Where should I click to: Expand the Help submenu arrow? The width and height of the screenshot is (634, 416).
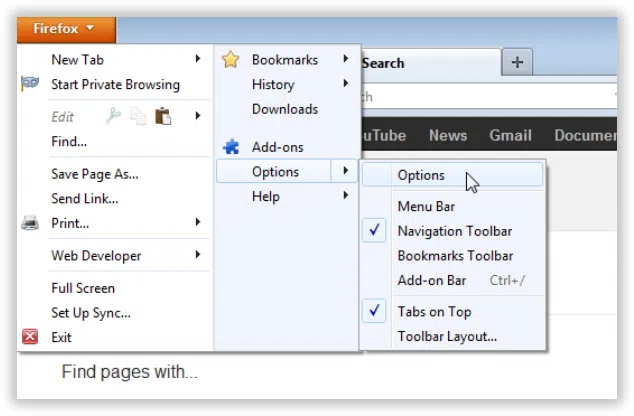[x=346, y=196]
